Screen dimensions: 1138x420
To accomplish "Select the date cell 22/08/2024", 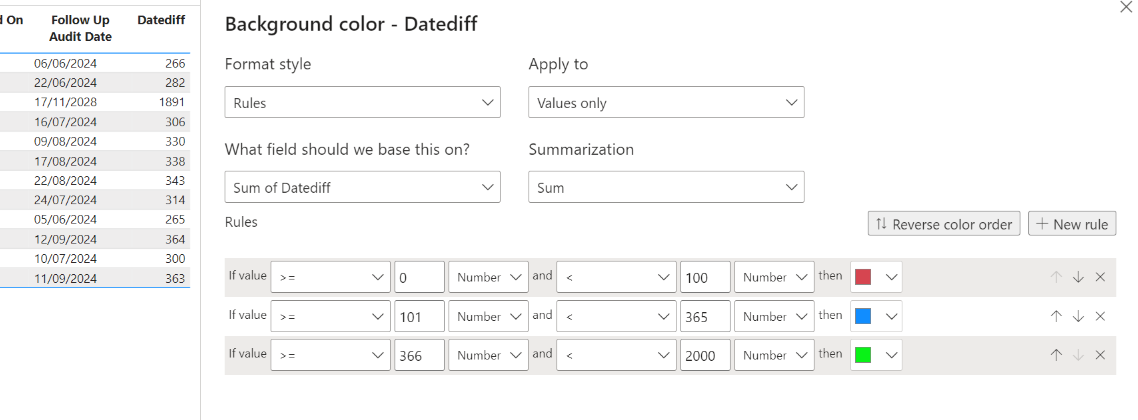I will [65, 181].
